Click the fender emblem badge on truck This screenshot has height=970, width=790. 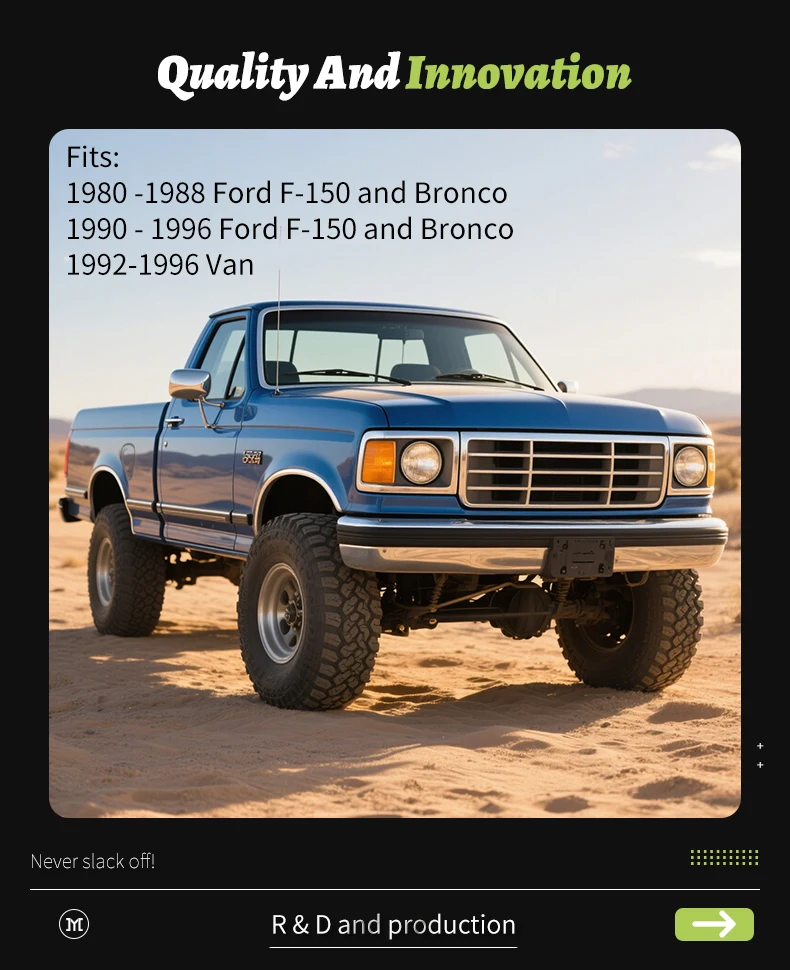click(252, 458)
